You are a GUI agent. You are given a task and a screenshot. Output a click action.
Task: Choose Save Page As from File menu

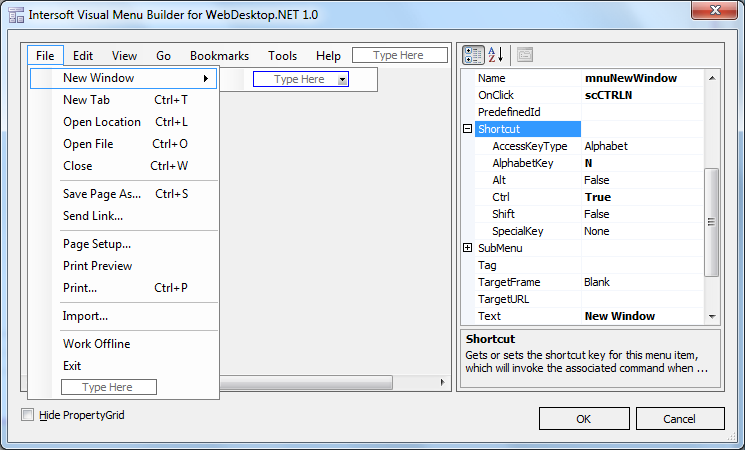(x=102, y=194)
